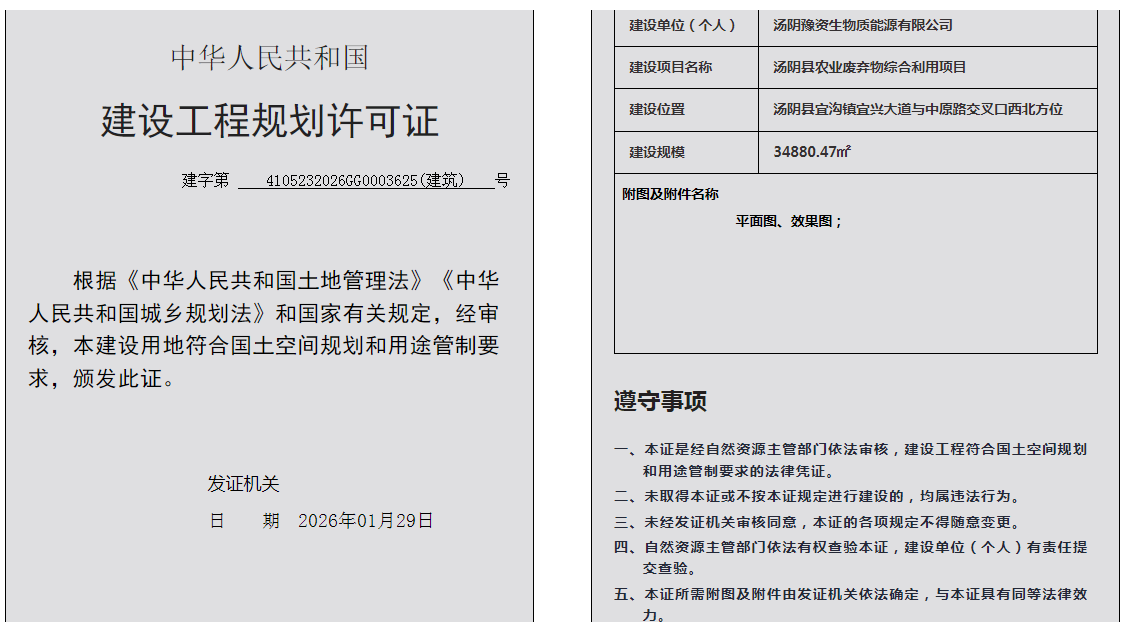Click the 建字第 label

(x=205, y=181)
